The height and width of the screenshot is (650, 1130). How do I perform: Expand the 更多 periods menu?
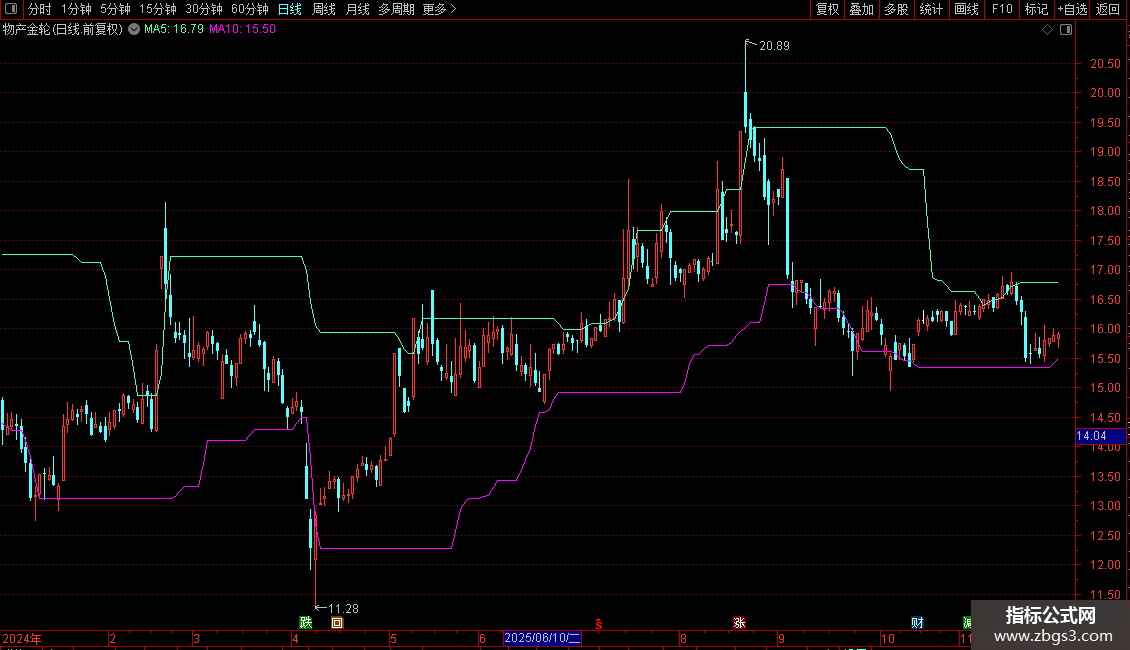439,9
